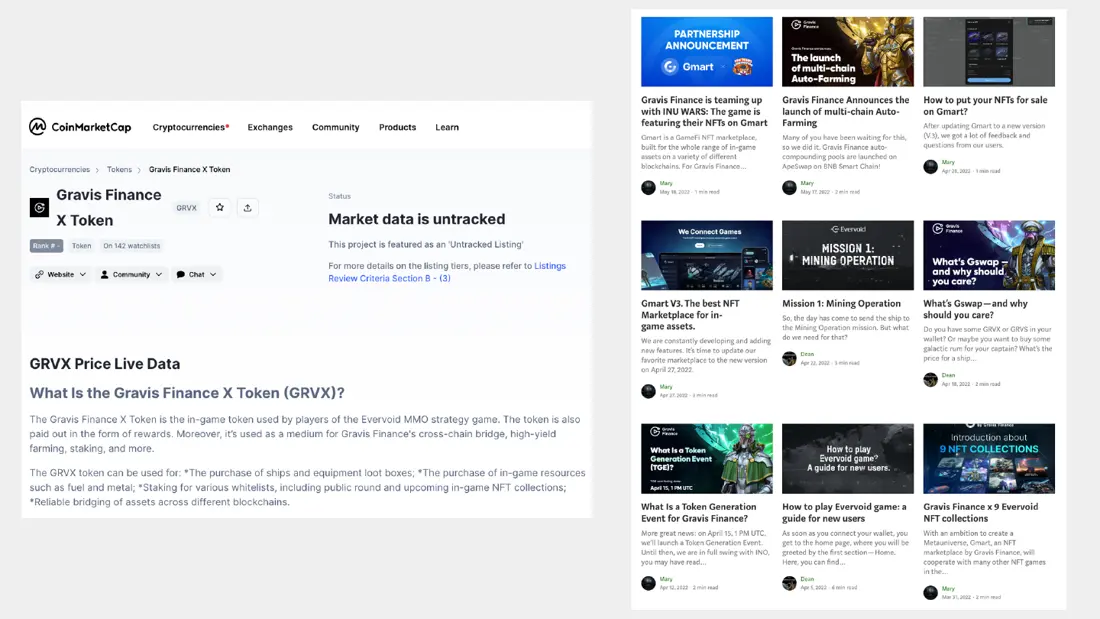Open 'How to play Evervoid game: a guide' title
This screenshot has width=1100, height=619.
(x=844, y=512)
